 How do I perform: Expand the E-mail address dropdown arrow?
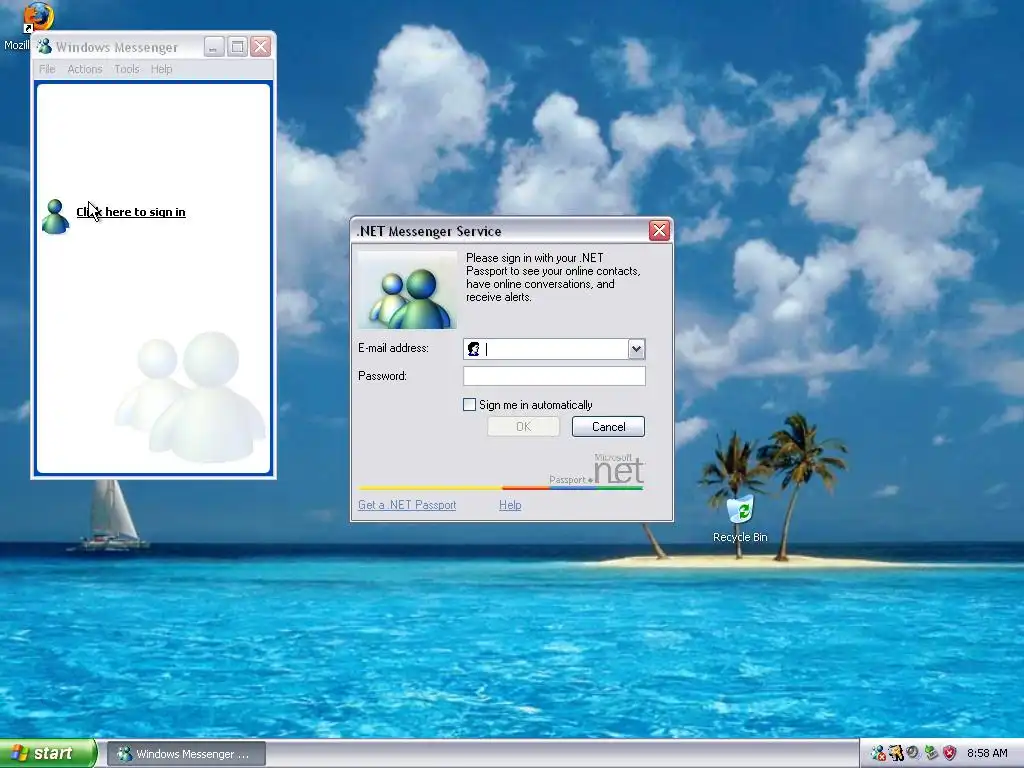click(636, 349)
